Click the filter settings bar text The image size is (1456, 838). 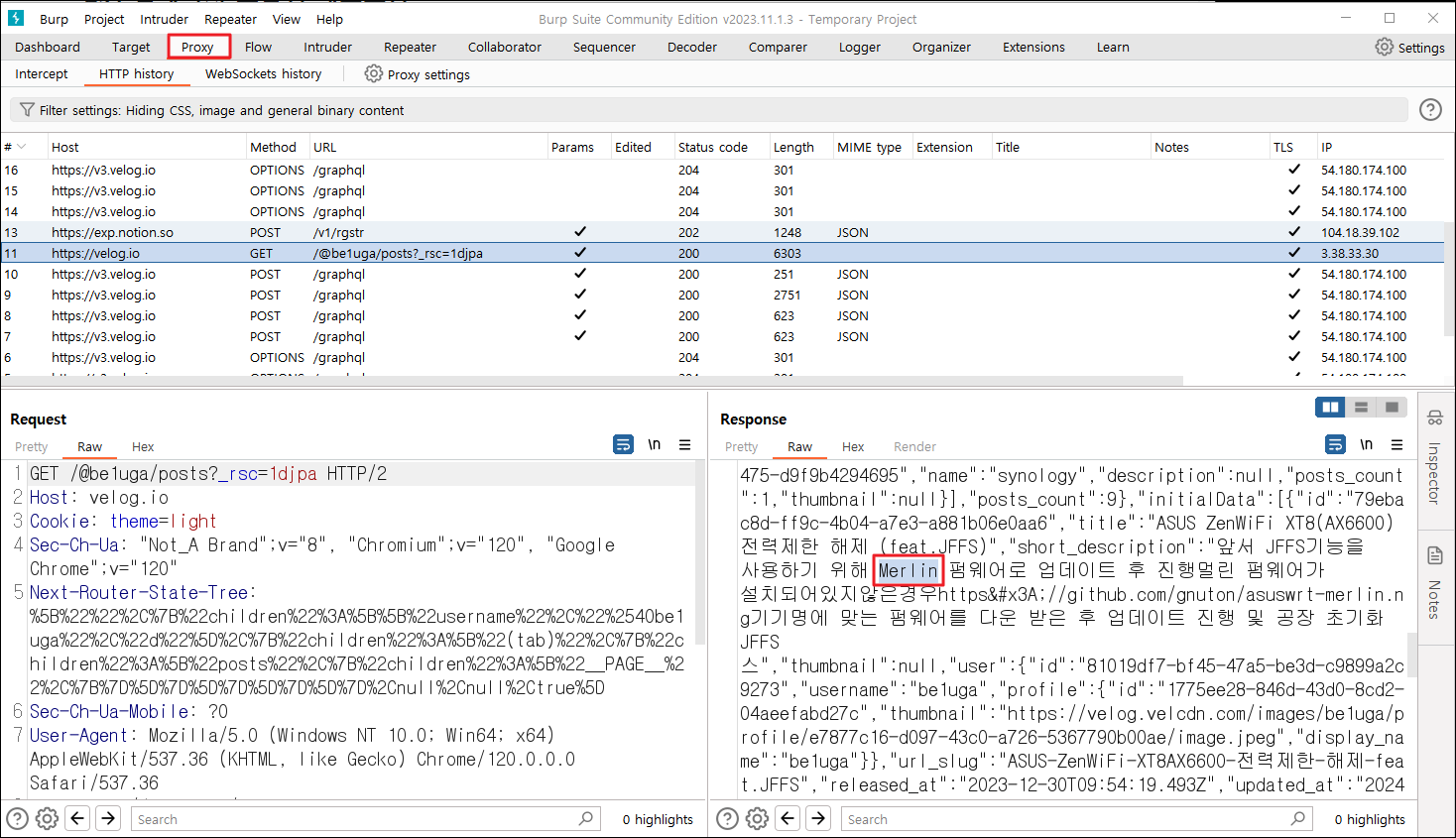(221, 110)
